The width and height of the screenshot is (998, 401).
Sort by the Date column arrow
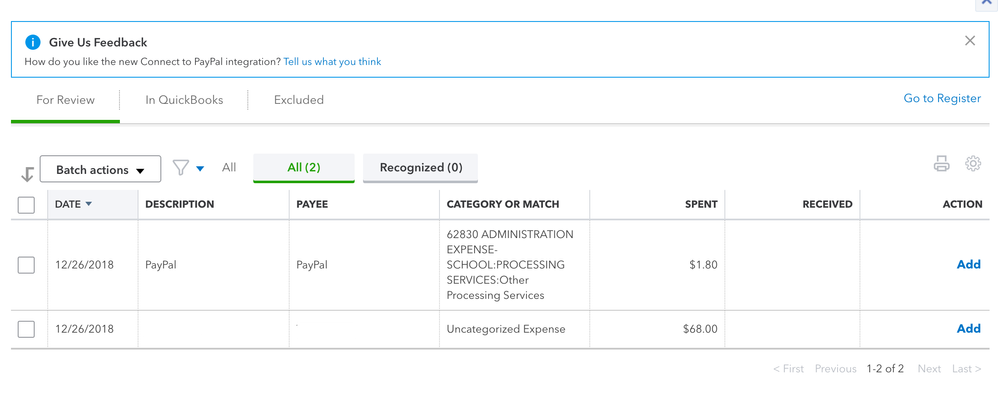(x=88, y=204)
